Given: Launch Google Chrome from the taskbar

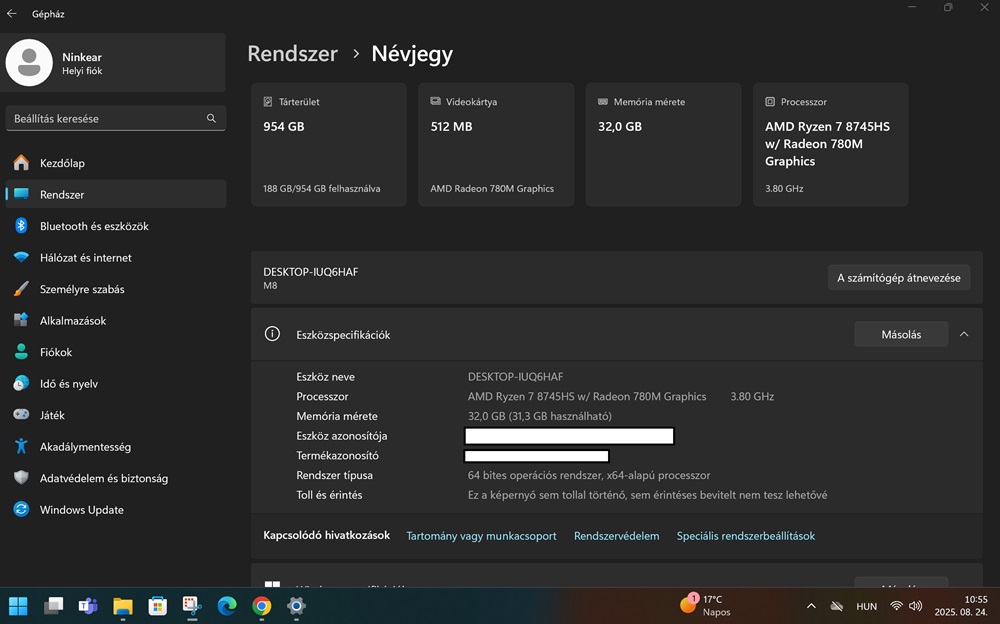Looking at the screenshot, I should click(262, 605).
